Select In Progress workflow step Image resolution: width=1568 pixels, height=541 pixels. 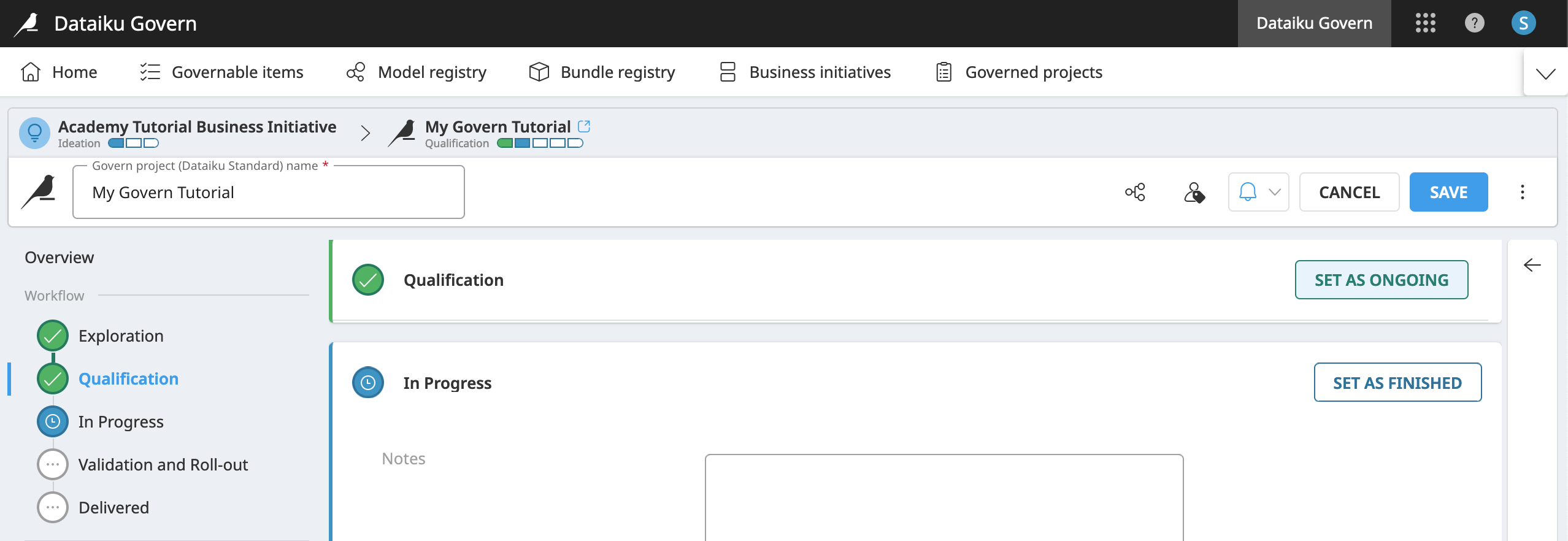click(x=121, y=422)
